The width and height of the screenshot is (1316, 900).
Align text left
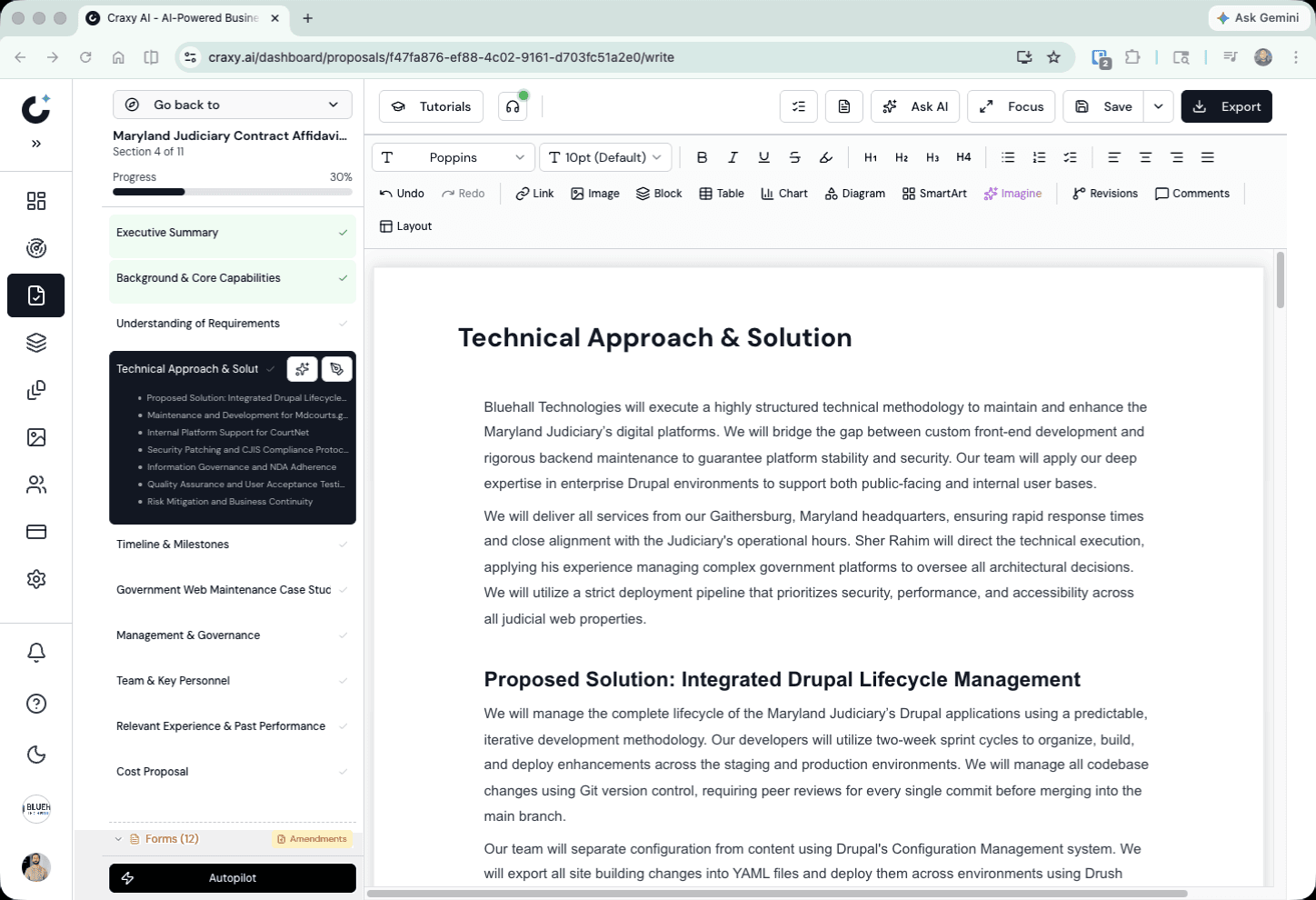1114,157
